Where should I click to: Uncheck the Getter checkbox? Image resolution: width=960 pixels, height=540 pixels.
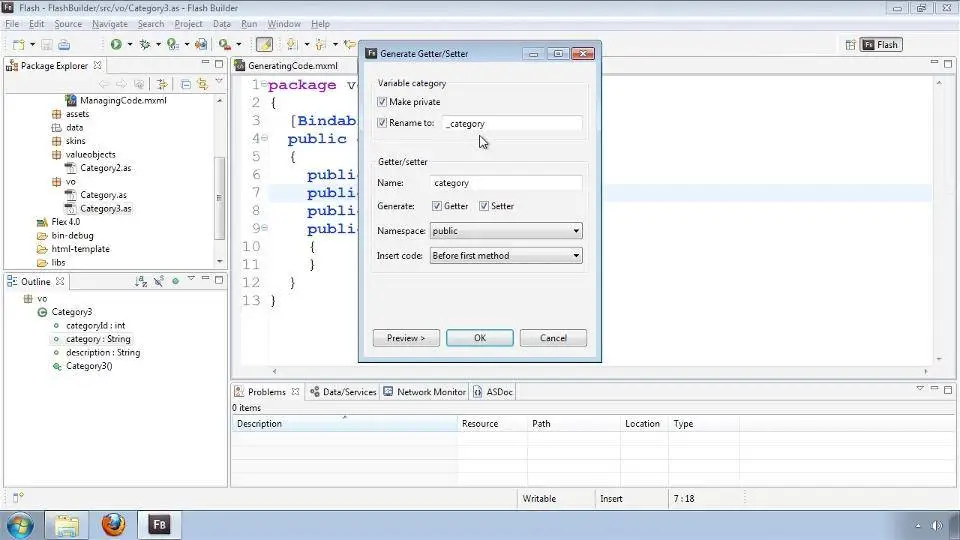coord(437,206)
